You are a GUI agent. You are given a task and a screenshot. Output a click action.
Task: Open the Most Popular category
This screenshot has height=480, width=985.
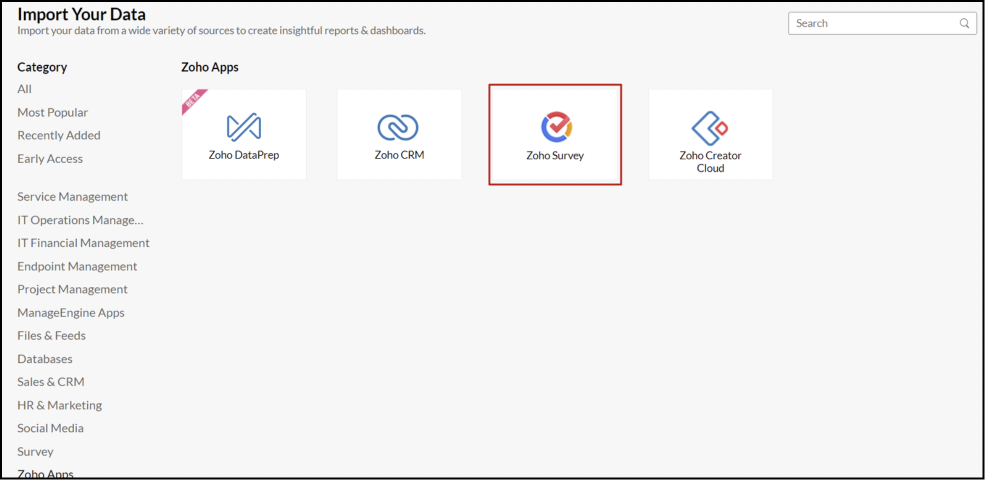pos(53,112)
